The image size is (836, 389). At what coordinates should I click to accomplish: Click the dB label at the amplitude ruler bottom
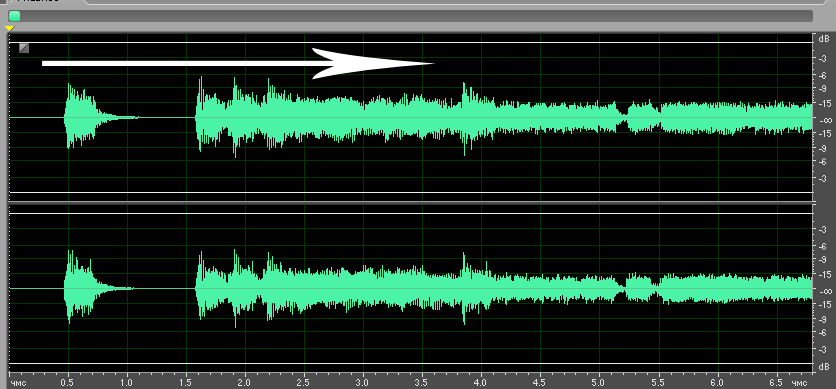824,367
